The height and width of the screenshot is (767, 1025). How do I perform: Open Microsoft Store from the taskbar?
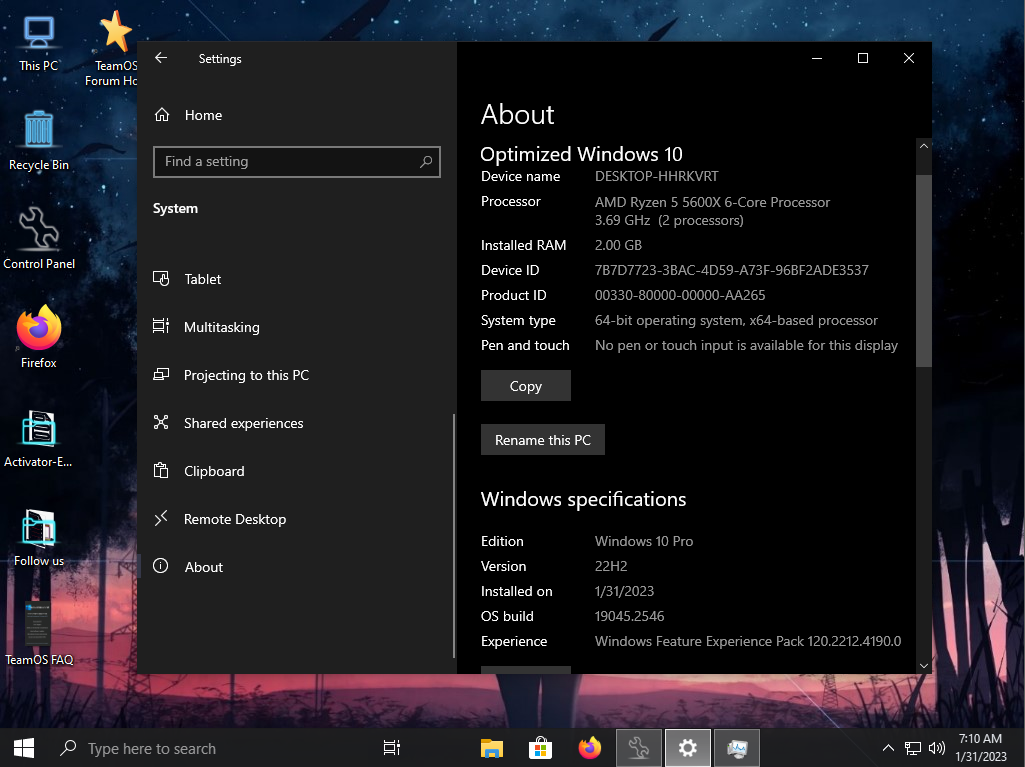point(541,748)
